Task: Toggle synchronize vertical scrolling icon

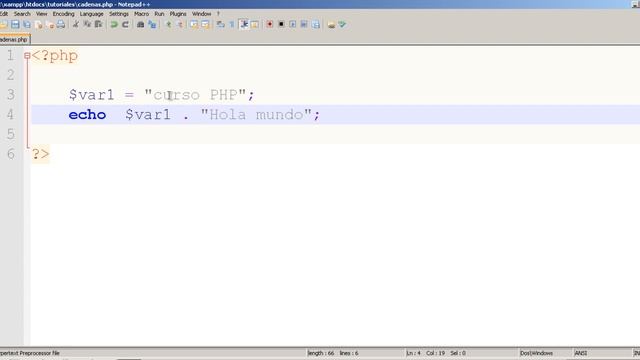Action: [x=194, y=24]
